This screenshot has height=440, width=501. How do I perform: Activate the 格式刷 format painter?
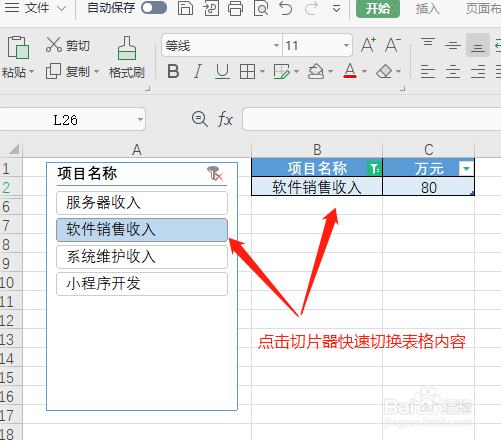[x=127, y=57]
